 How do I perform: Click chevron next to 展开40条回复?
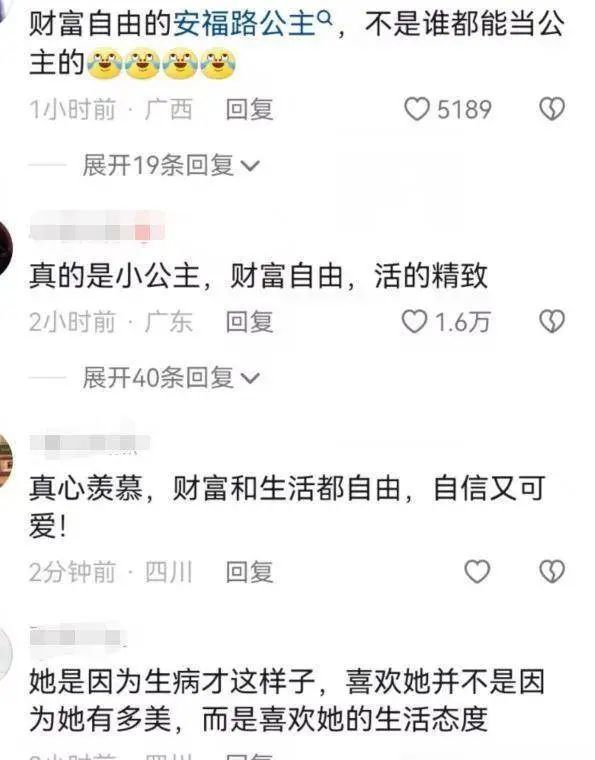250,379
